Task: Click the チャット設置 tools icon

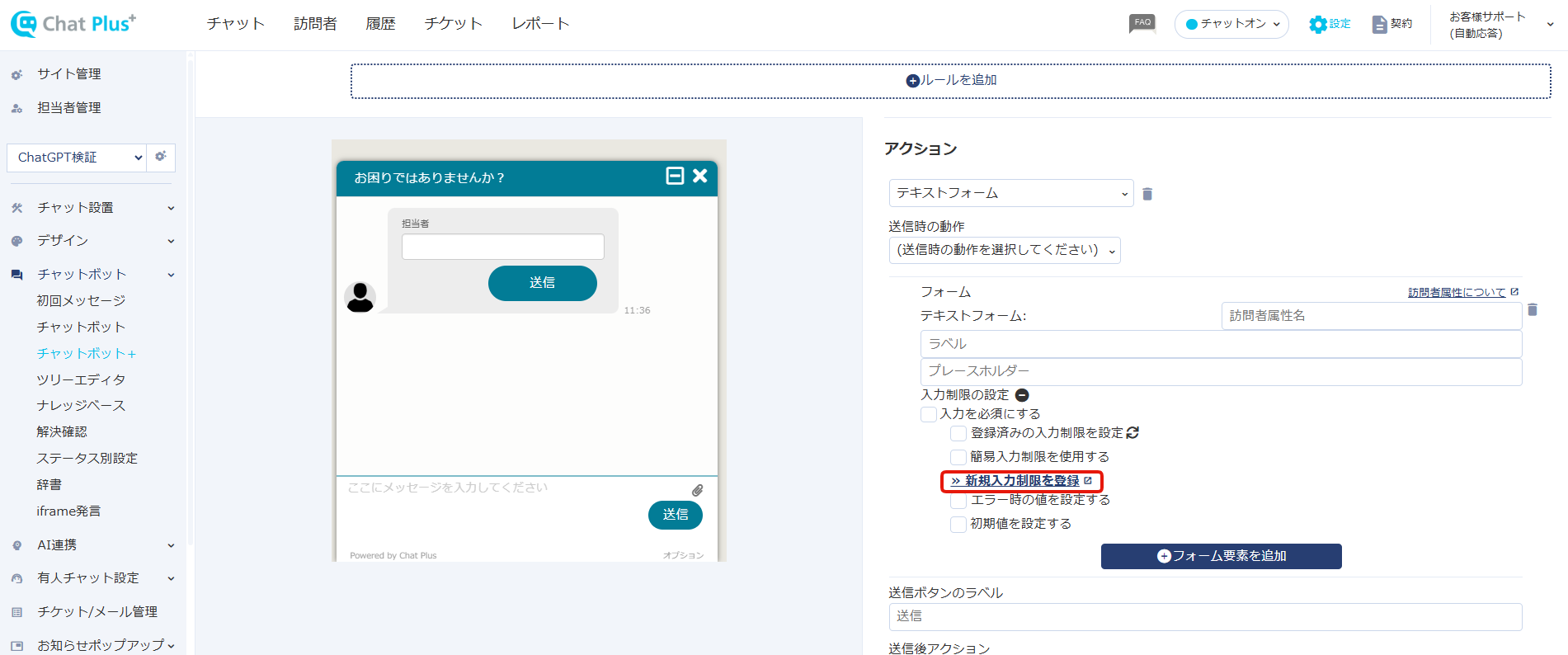Action: [16, 208]
